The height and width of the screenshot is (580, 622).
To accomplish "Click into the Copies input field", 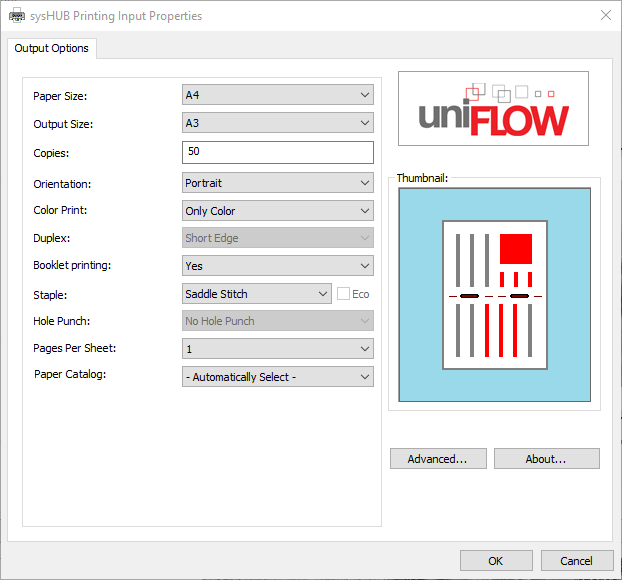I will click(277, 152).
